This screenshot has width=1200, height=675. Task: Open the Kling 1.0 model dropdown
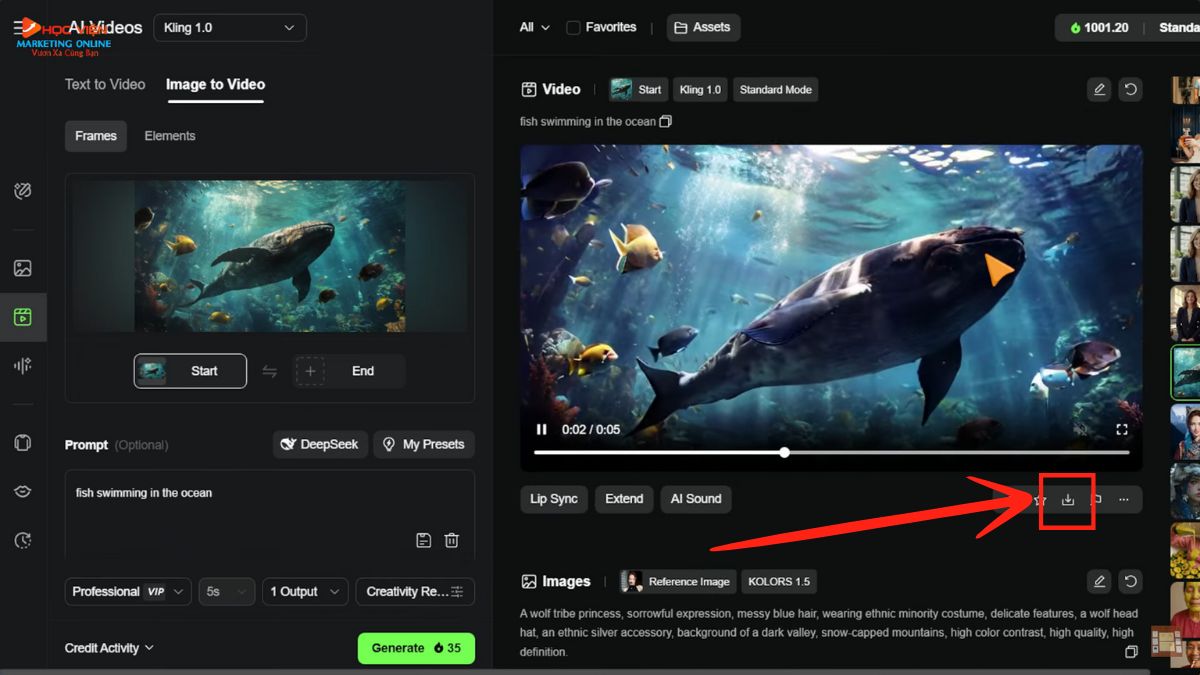click(230, 28)
